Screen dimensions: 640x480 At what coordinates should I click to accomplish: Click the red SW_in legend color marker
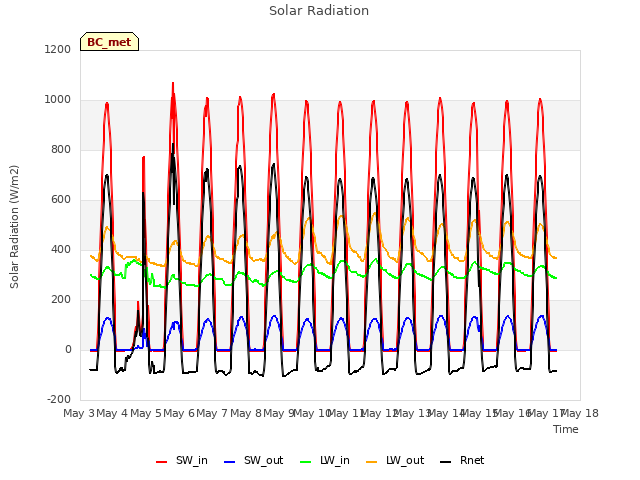[x=162, y=462]
